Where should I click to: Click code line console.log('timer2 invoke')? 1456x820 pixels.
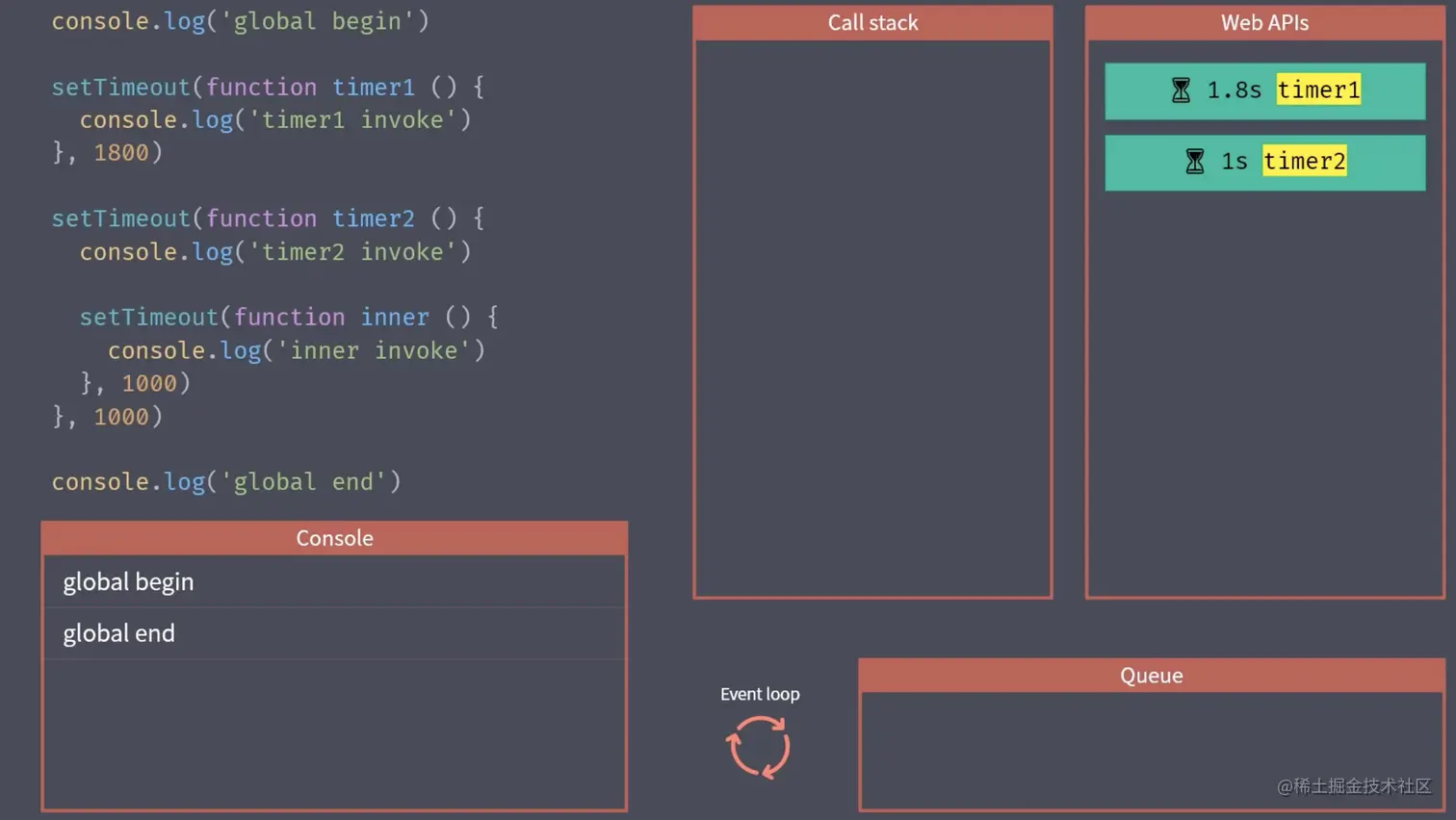pyautogui.click(x=275, y=252)
